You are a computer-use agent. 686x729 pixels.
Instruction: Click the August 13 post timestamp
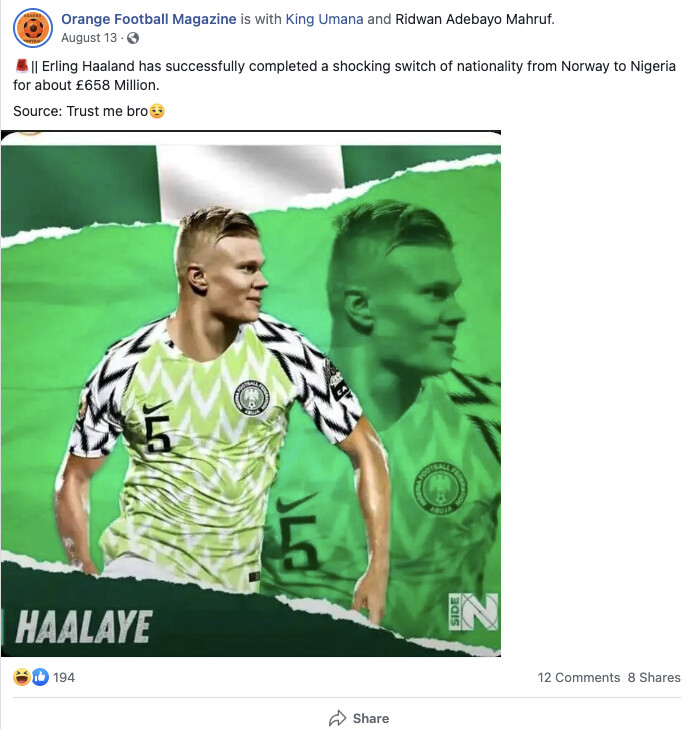89,38
